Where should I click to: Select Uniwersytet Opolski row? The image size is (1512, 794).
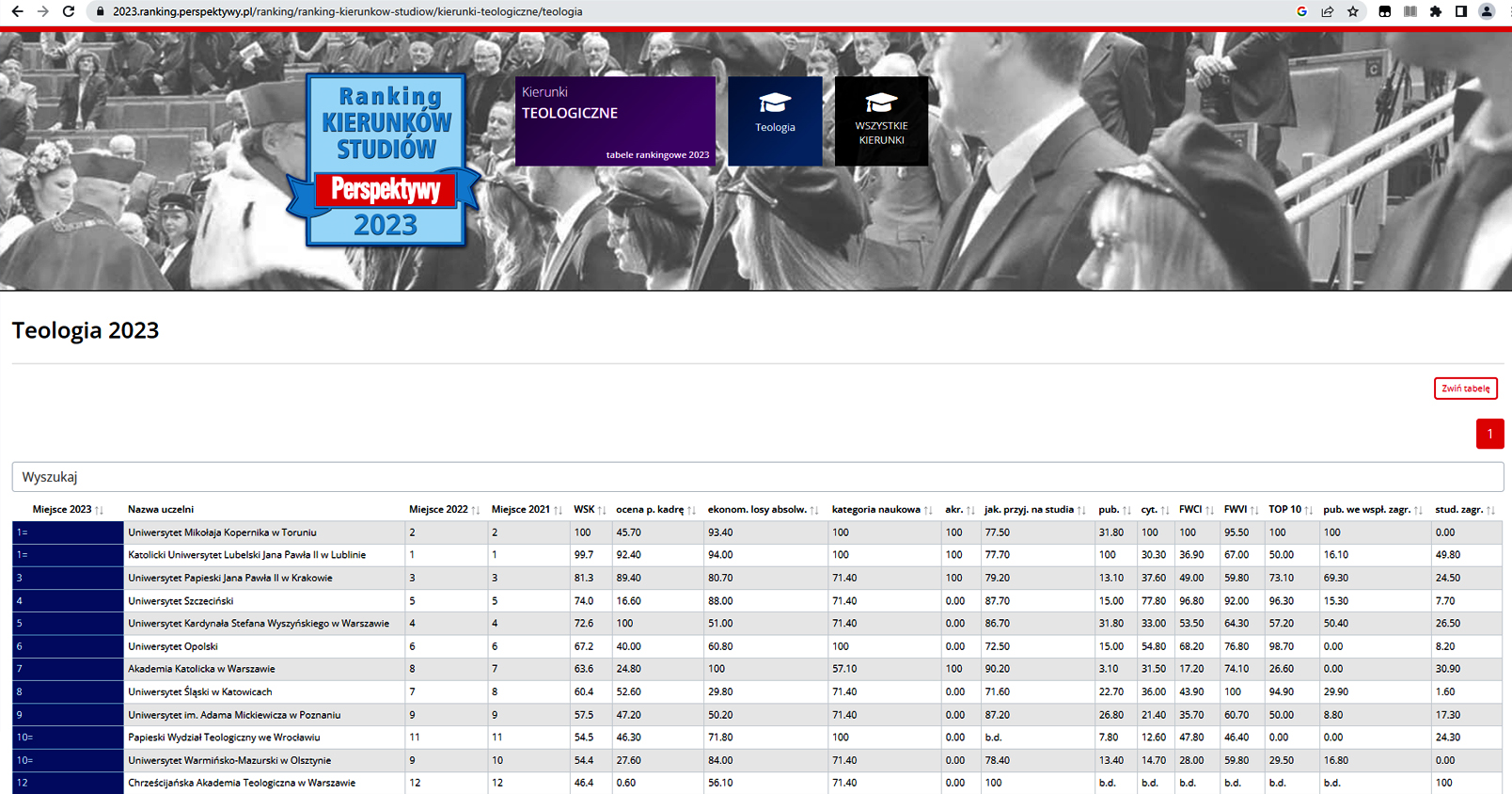[x=758, y=646]
